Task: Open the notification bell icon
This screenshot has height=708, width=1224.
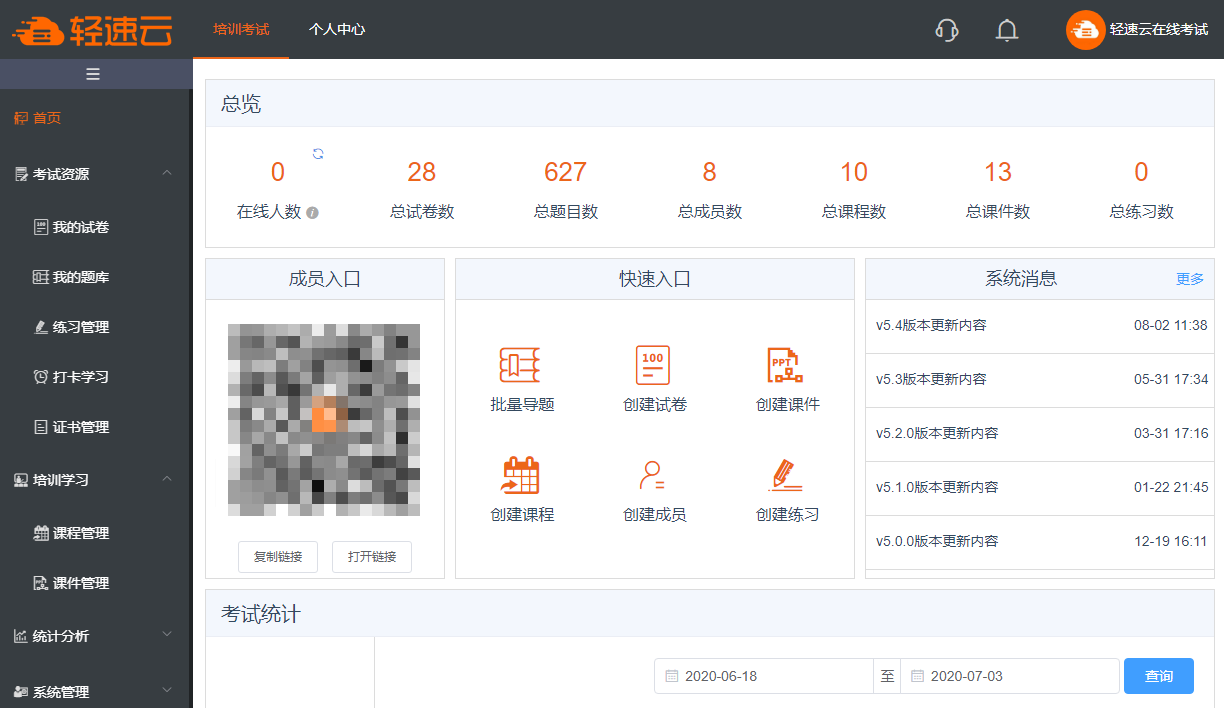Action: [1007, 30]
